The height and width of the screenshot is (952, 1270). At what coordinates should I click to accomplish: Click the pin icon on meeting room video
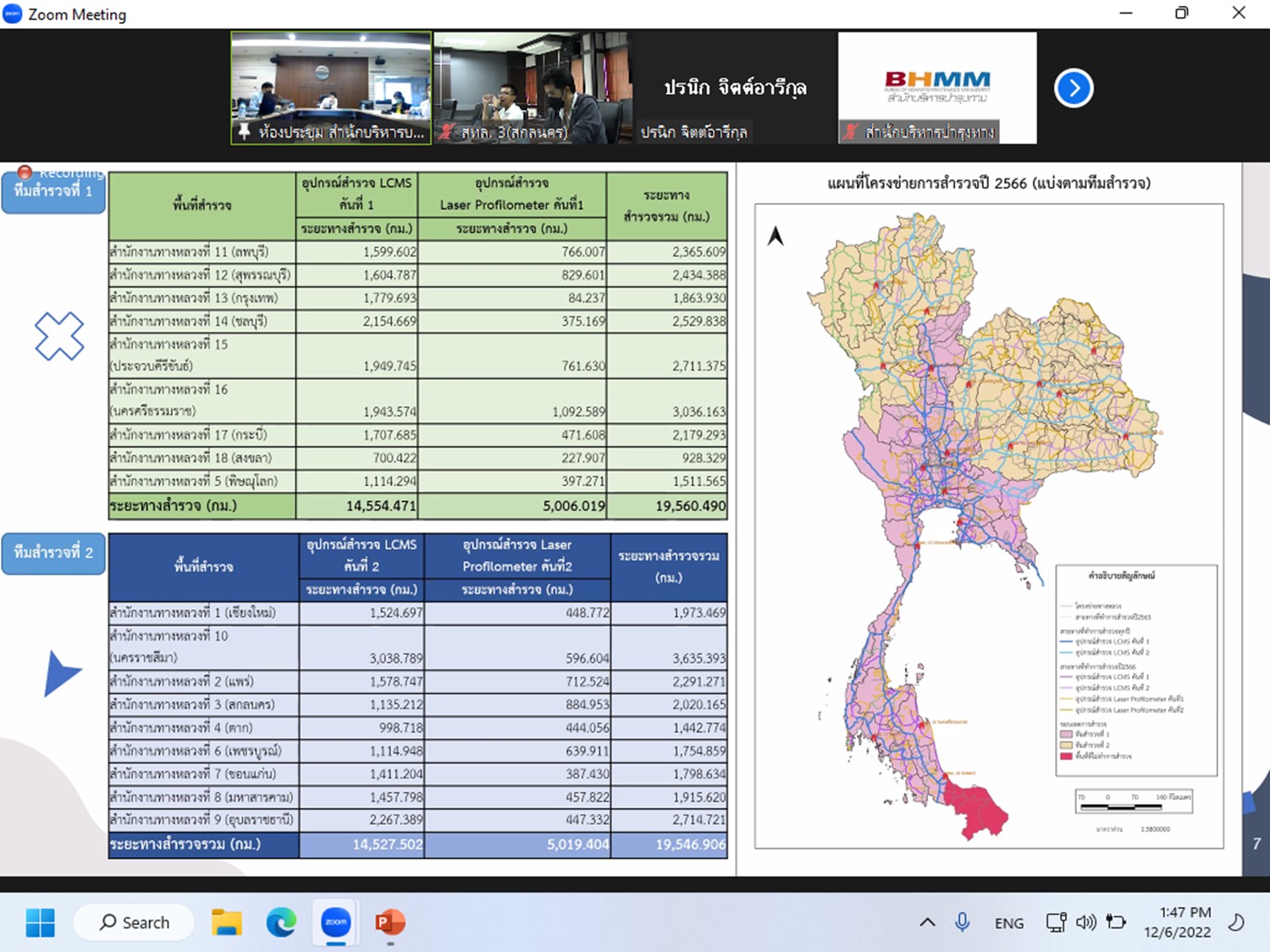[x=244, y=131]
